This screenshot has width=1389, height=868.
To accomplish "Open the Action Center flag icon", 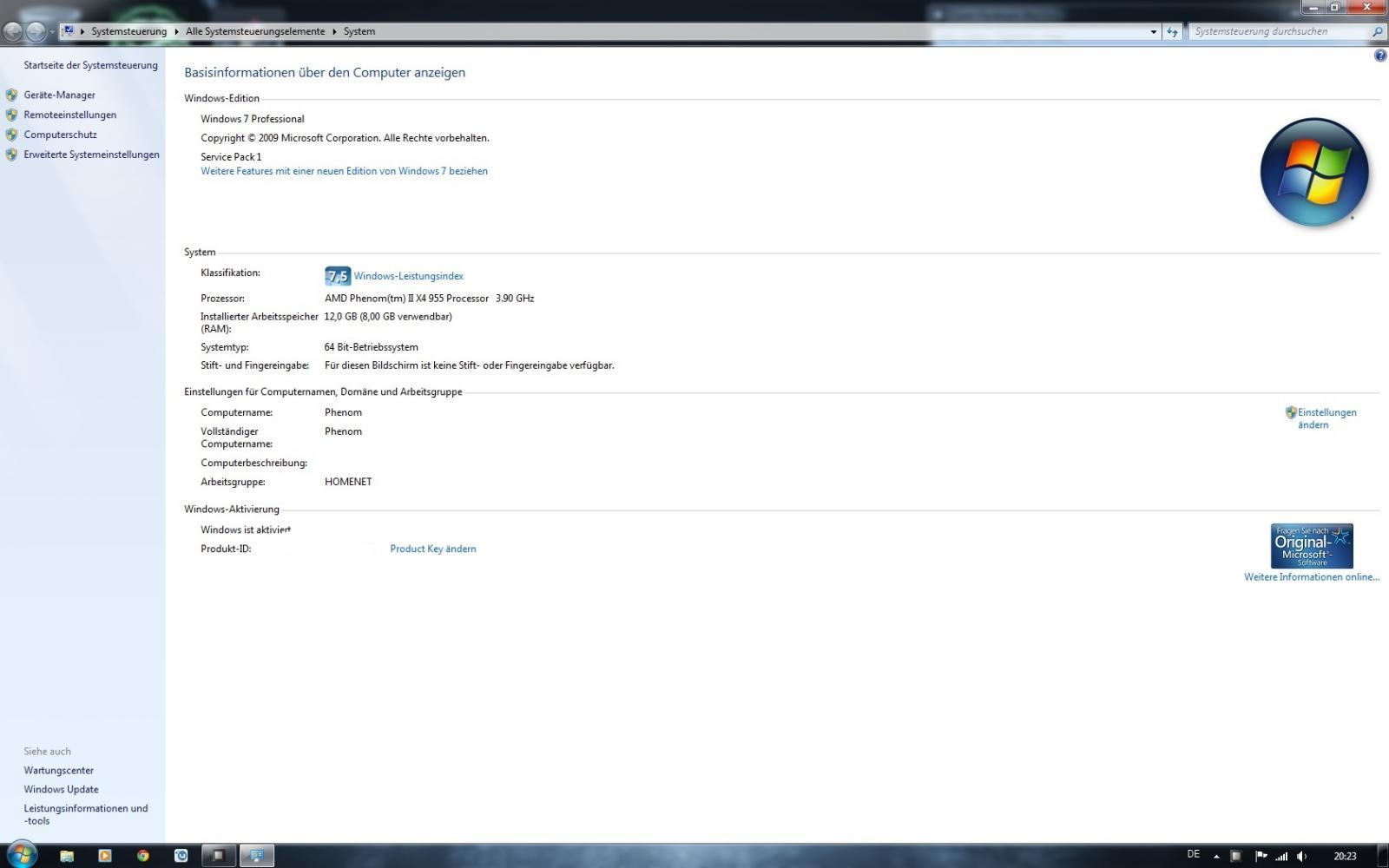I will point(1261,857).
